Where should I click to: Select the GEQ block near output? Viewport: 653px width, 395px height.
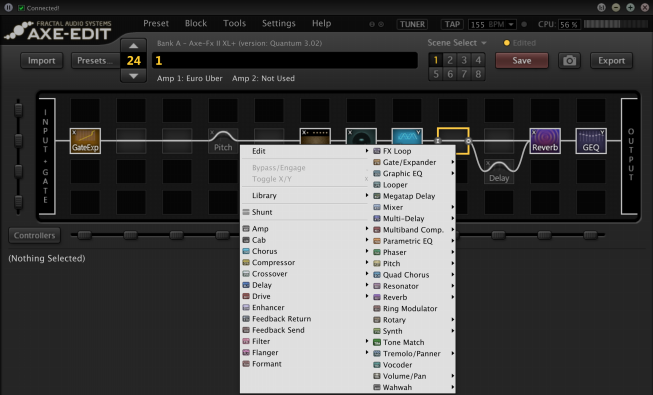point(591,141)
